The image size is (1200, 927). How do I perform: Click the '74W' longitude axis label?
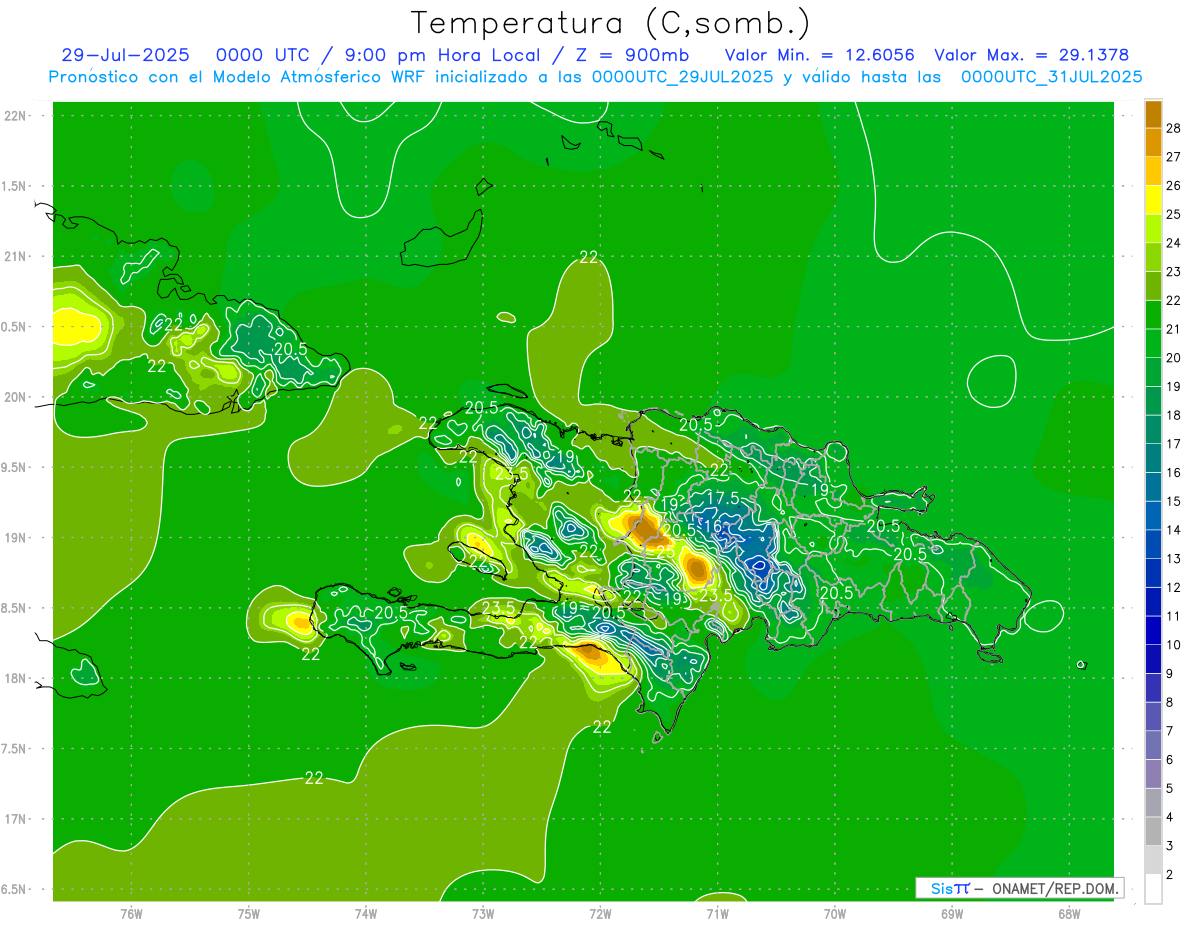(x=366, y=914)
